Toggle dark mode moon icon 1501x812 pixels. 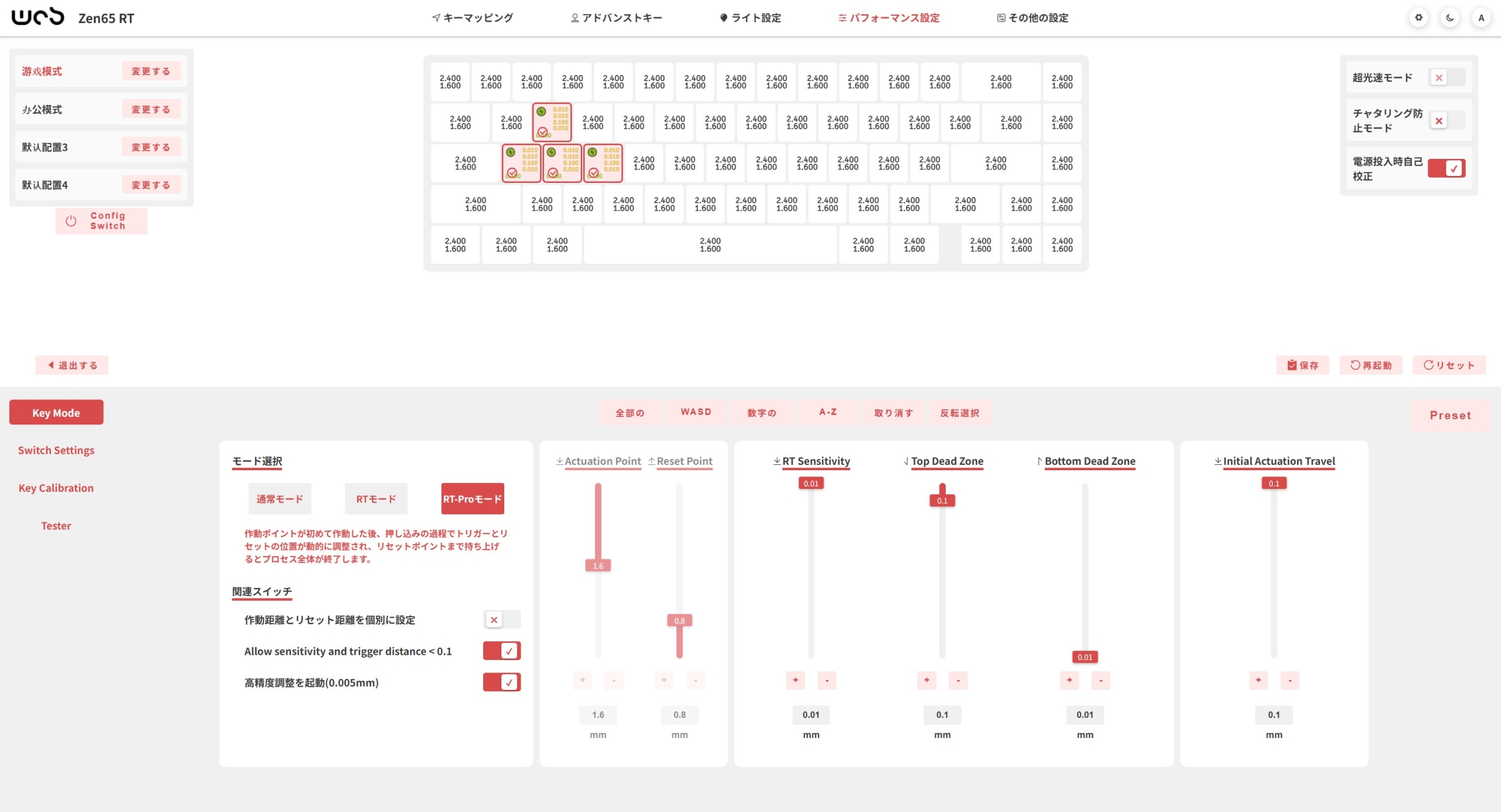1450,18
